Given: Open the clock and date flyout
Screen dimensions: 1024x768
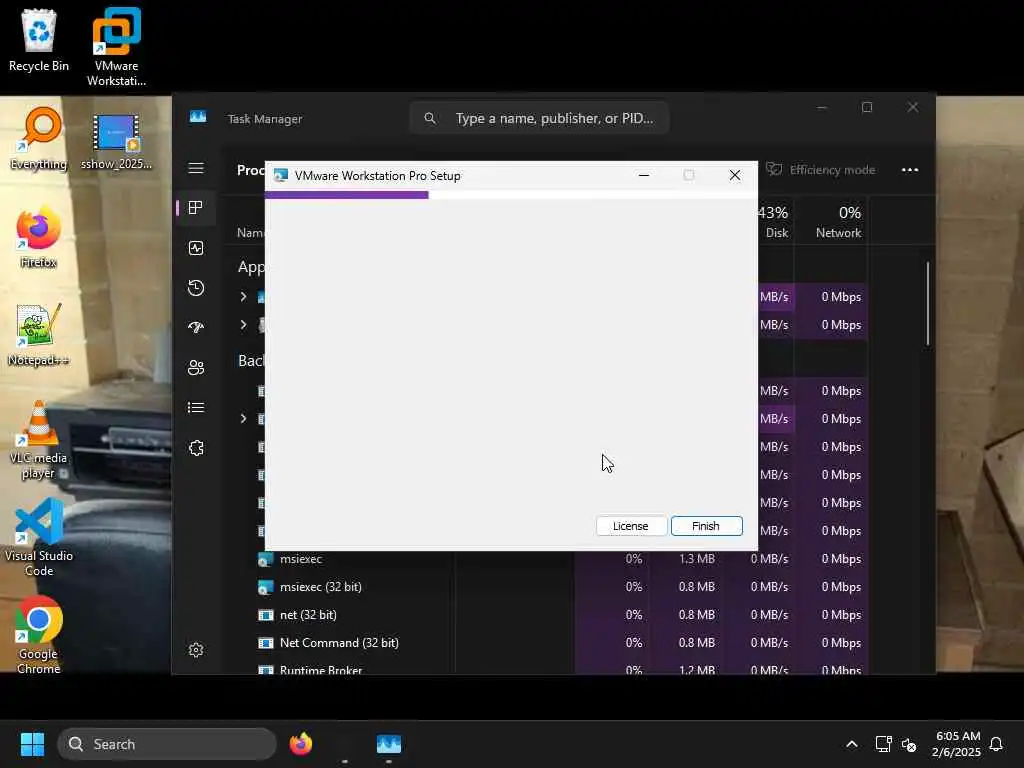Looking at the screenshot, I should tap(956, 744).
